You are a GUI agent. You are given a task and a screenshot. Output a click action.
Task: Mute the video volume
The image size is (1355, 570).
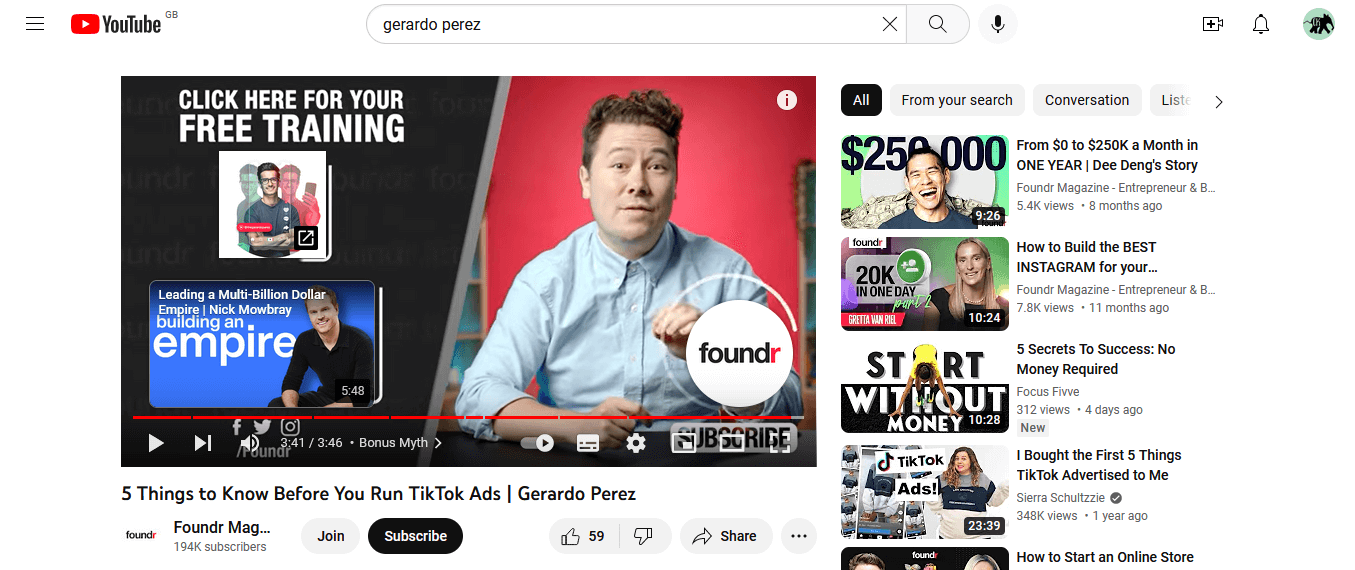click(249, 443)
